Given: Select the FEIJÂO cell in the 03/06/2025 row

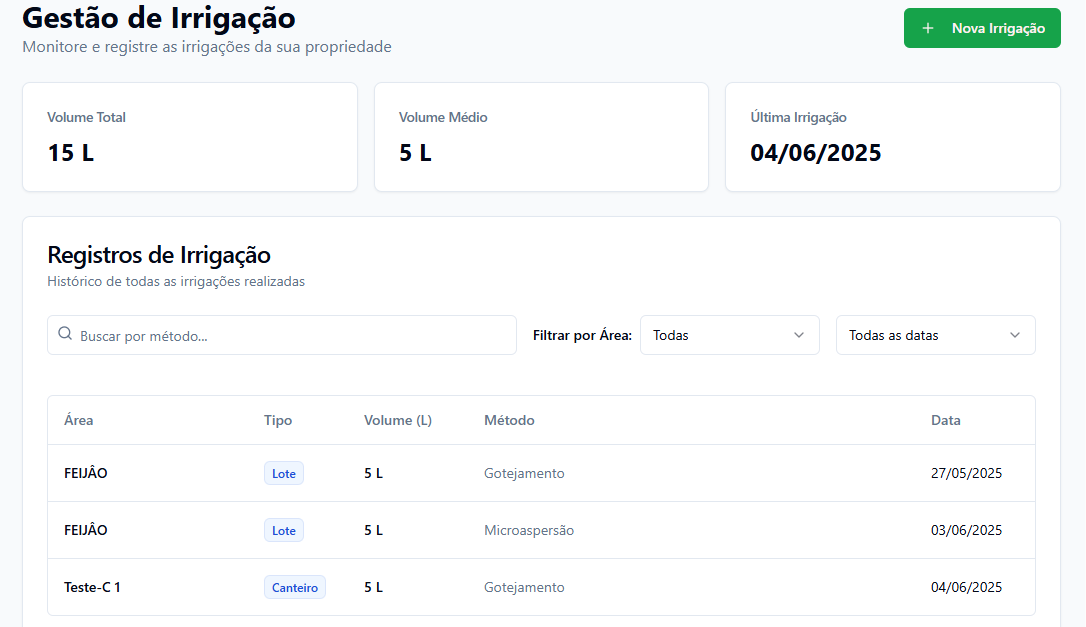Looking at the screenshot, I should tap(86, 530).
